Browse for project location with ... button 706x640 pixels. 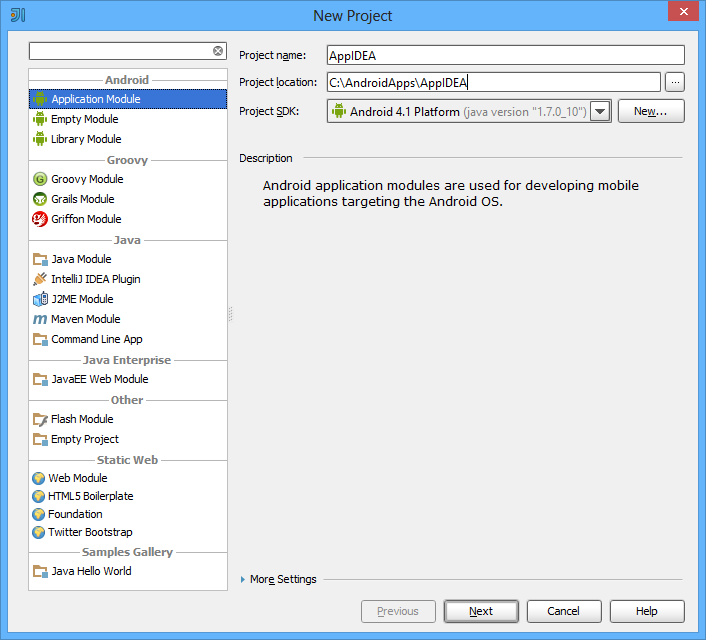[675, 82]
